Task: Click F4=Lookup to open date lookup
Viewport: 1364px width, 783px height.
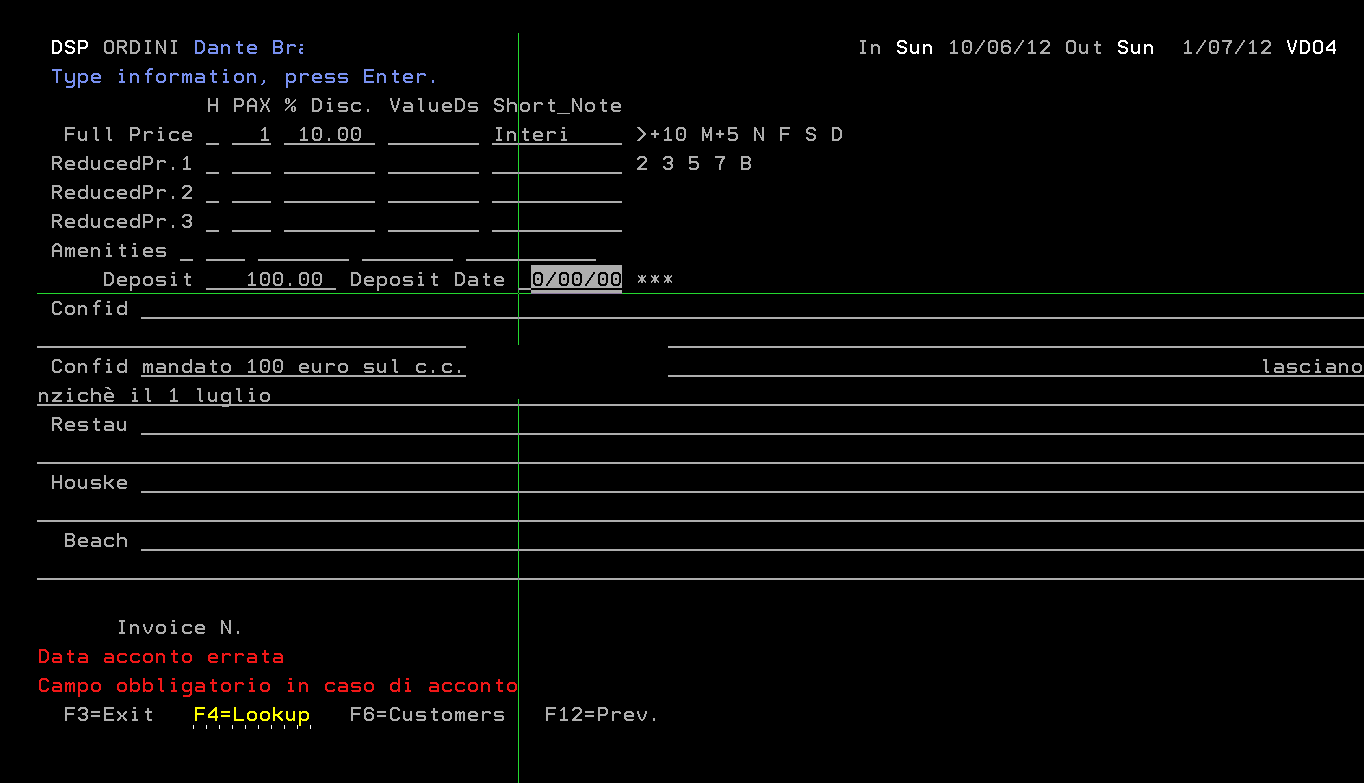Action: click(251, 714)
